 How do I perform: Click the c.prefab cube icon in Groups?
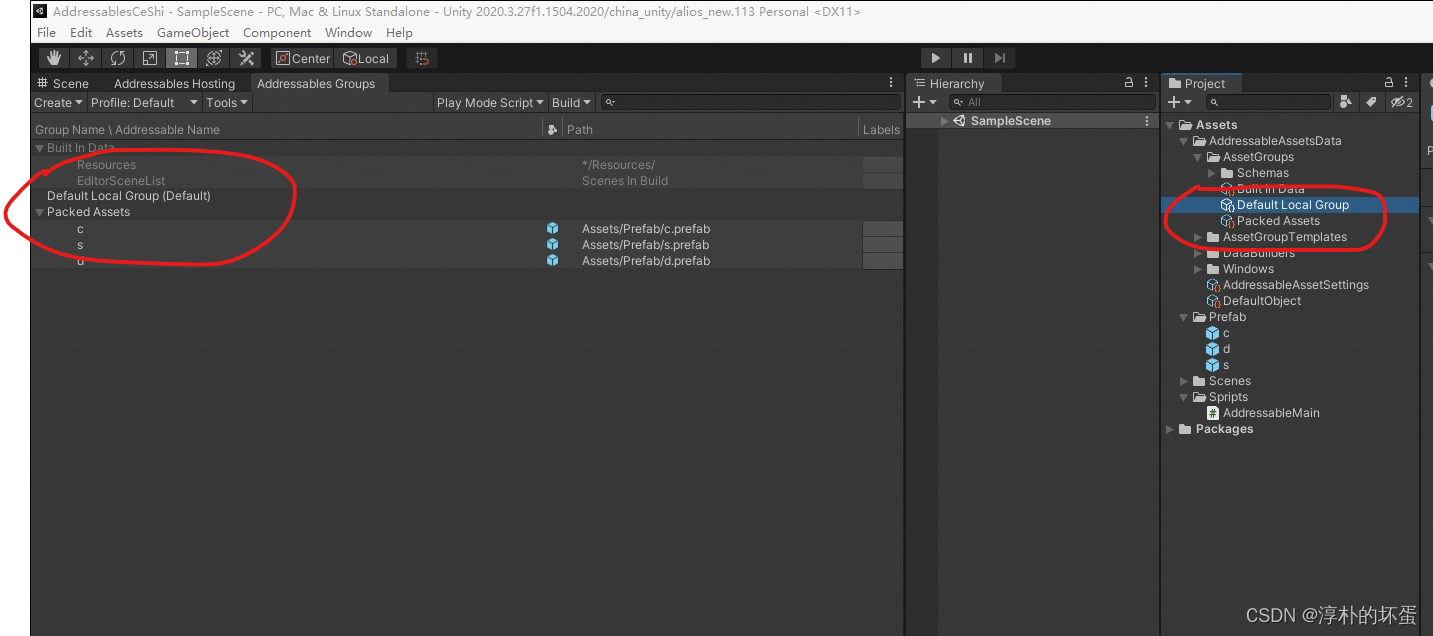point(552,228)
